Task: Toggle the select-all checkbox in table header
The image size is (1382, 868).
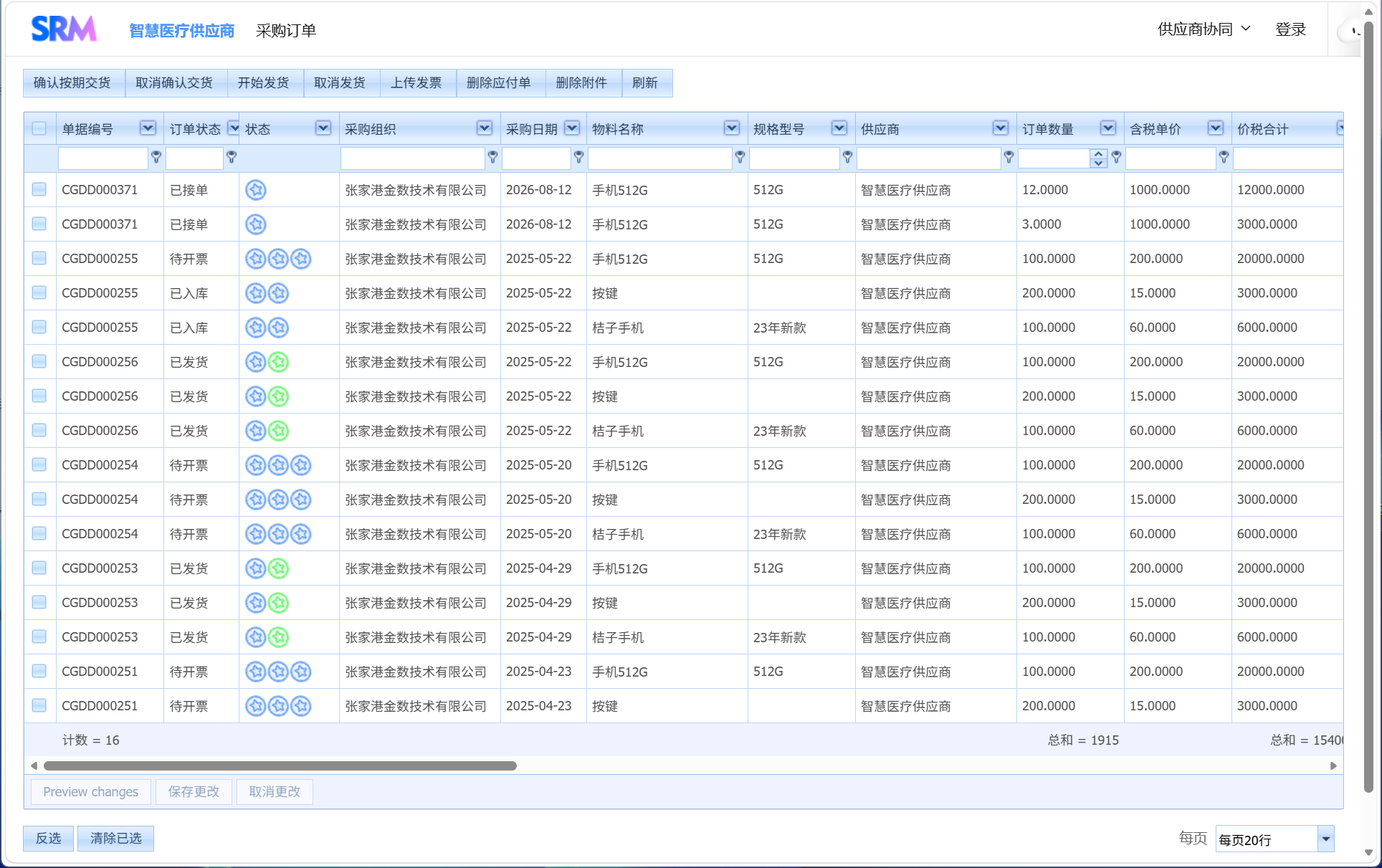Action: click(x=39, y=128)
